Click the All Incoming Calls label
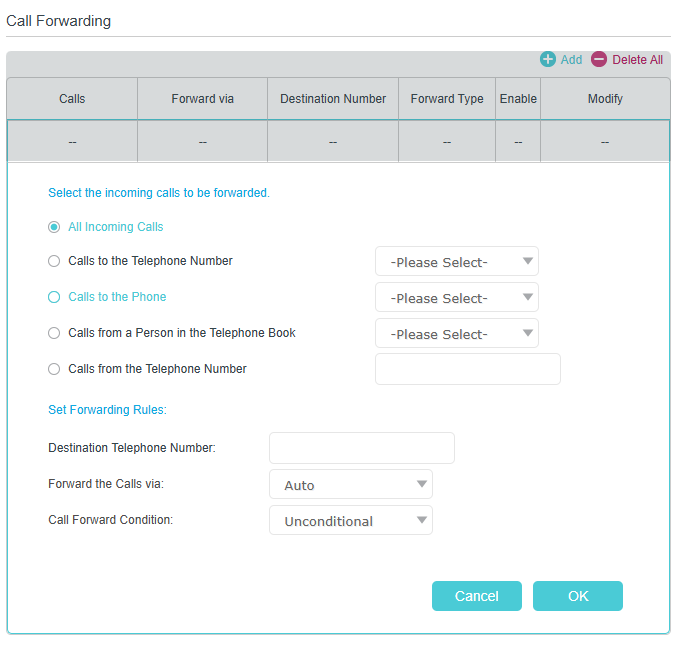This screenshot has height=649, width=676. pos(116,227)
